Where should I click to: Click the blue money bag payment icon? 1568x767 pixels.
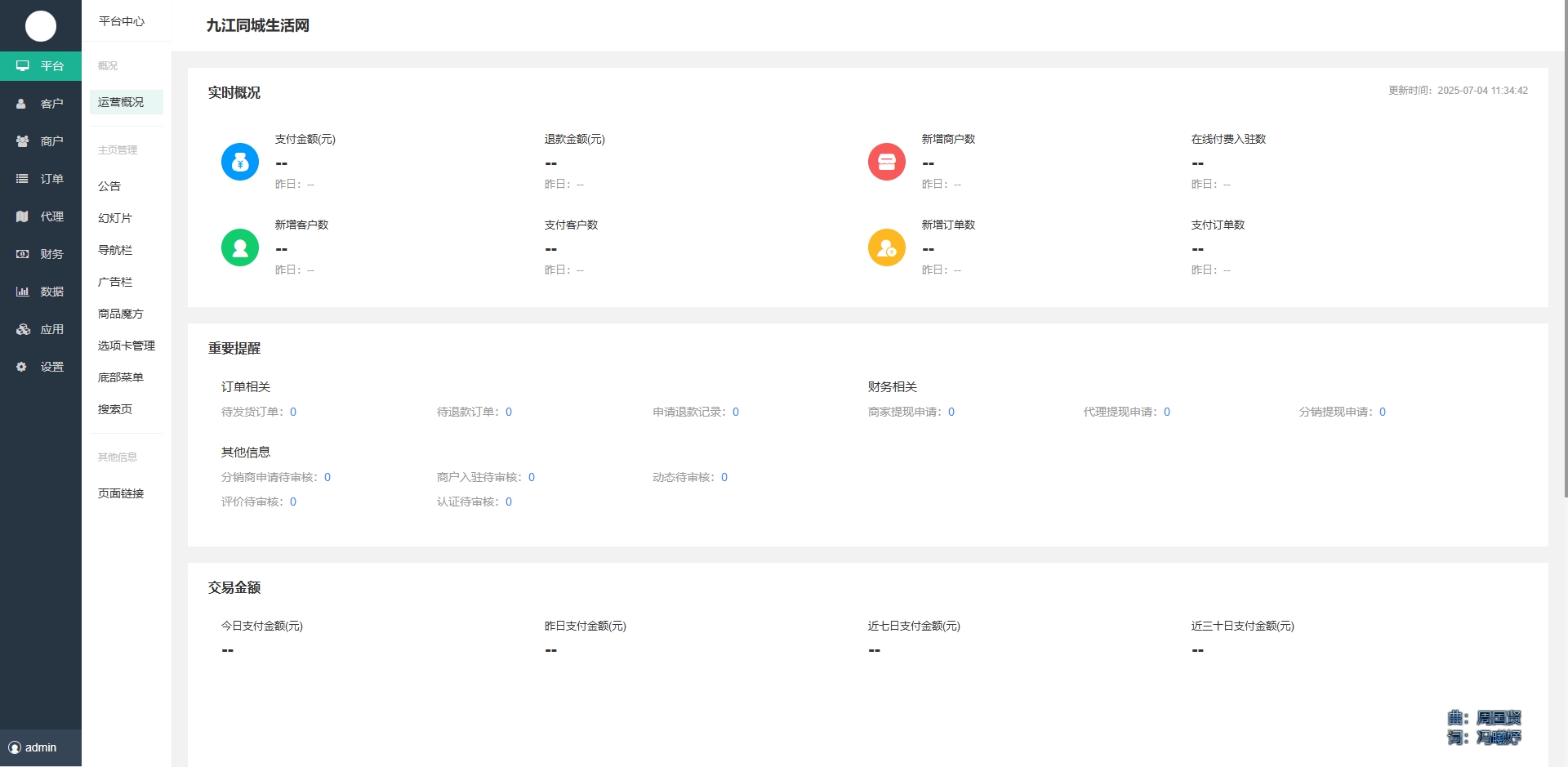click(240, 162)
